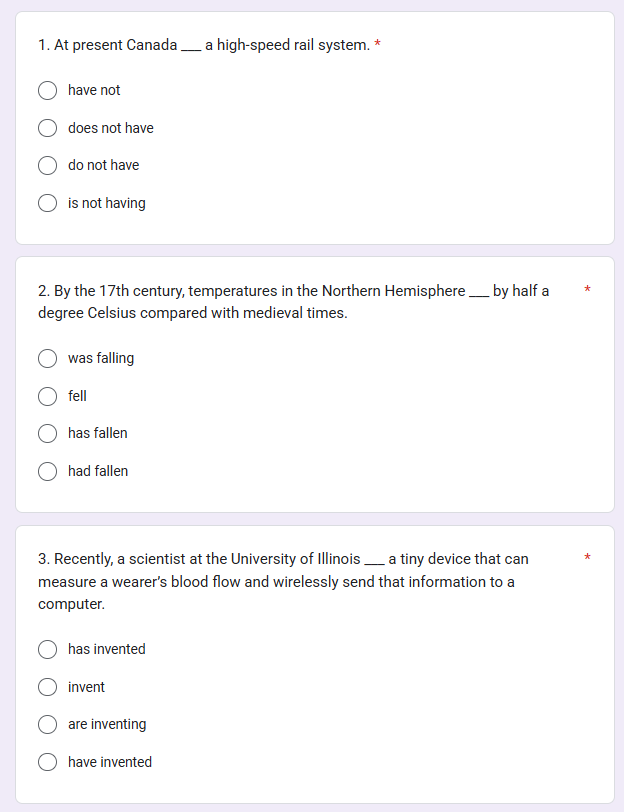Image resolution: width=624 pixels, height=812 pixels.
Task: Pick 'are inventing' radio button
Action: 47,724
